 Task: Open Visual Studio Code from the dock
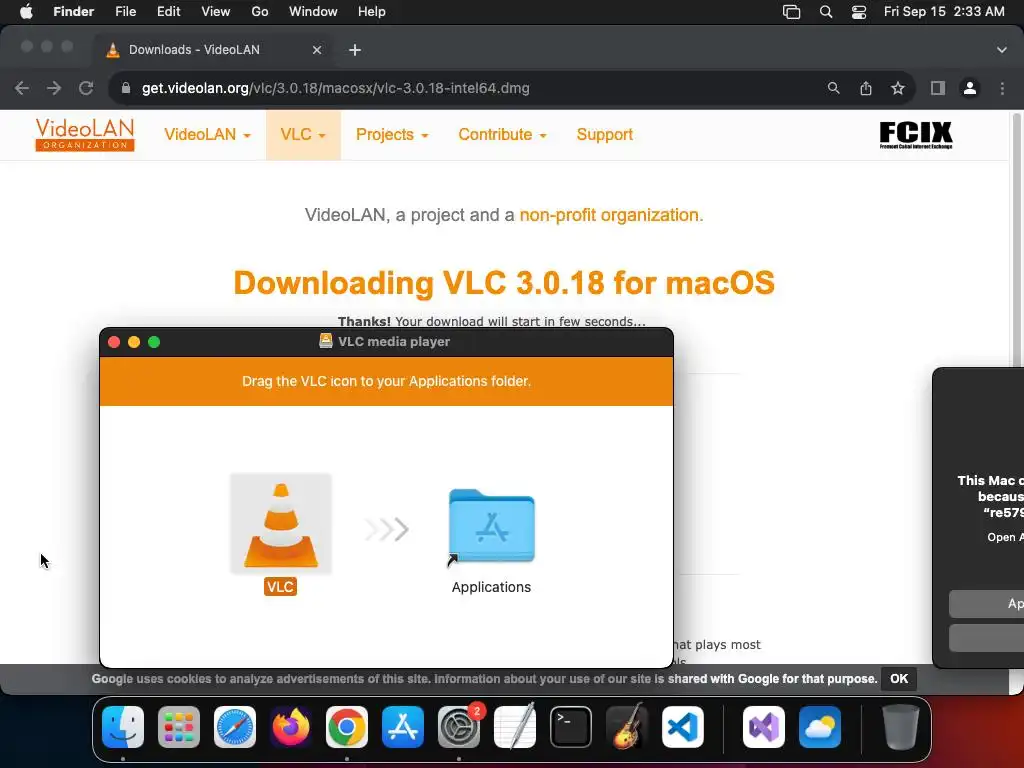(x=683, y=727)
